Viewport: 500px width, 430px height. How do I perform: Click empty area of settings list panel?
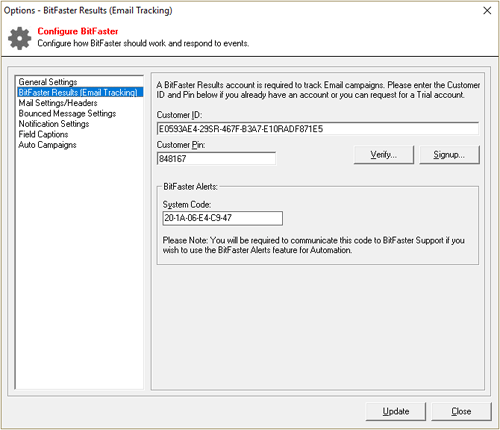[79, 267]
